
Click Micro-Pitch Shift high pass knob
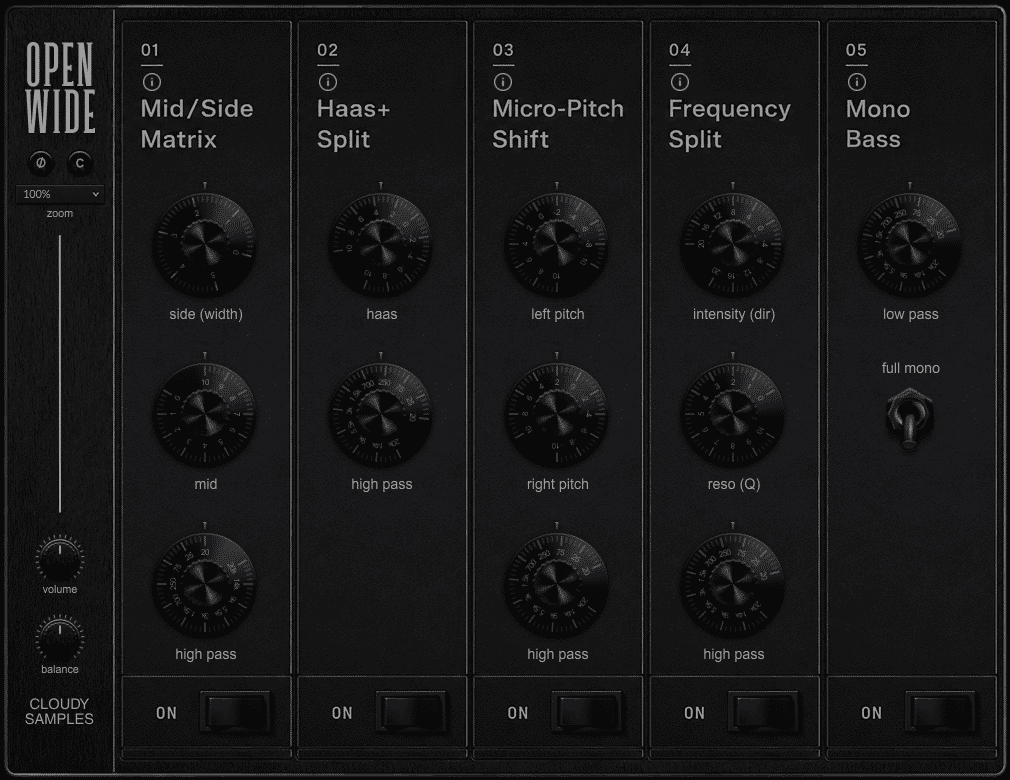coord(557,584)
